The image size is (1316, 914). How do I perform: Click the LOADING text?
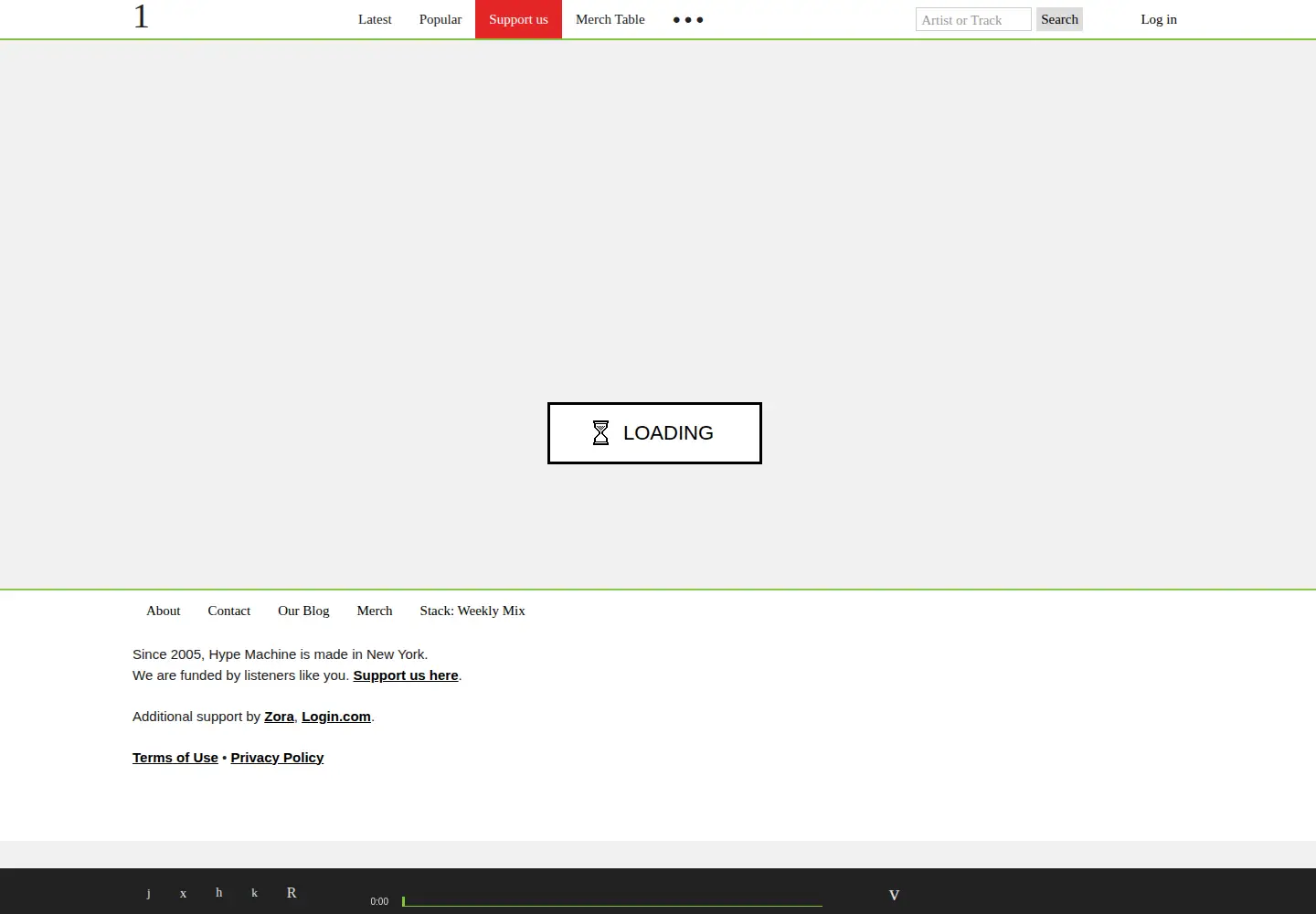668,433
